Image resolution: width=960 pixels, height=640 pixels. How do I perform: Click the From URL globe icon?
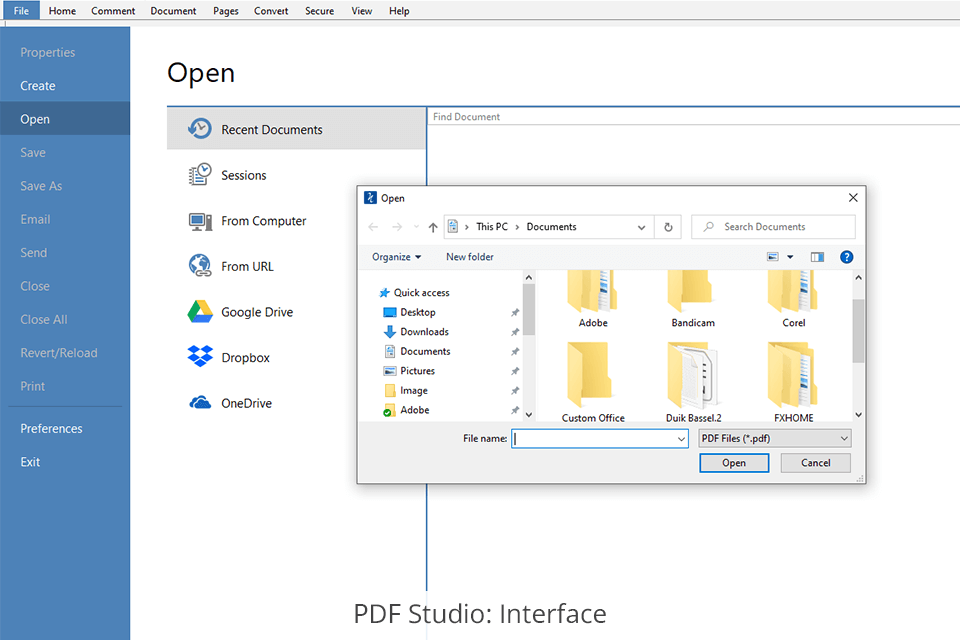(x=200, y=266)
